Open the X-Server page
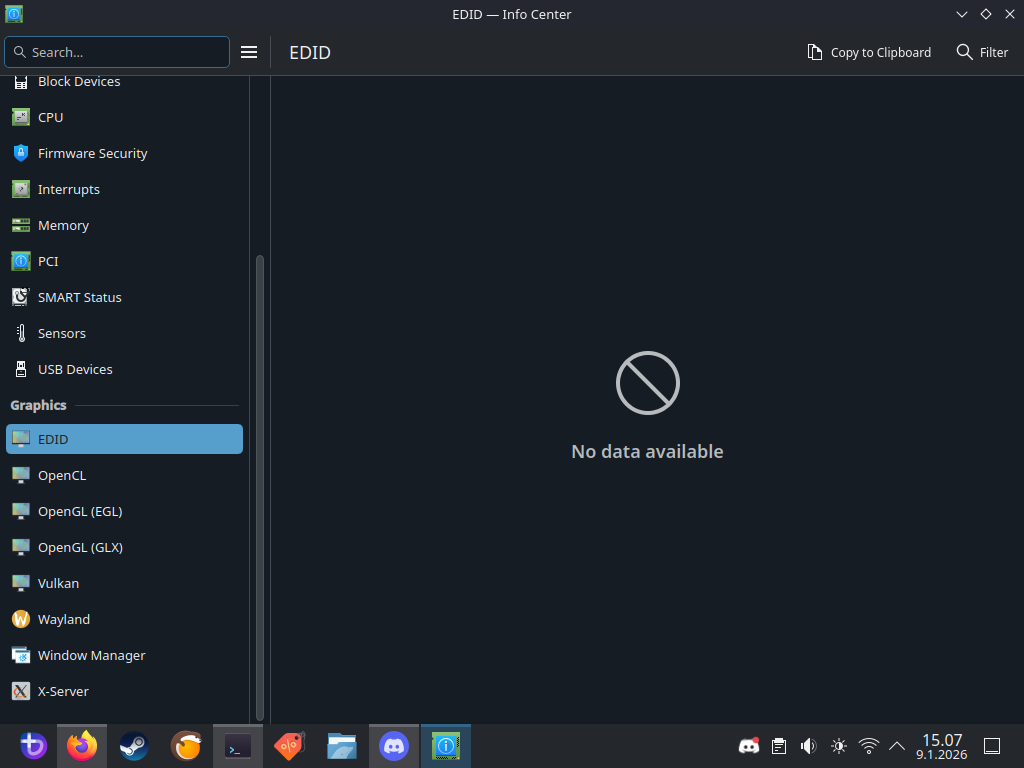Image resolution: width=1024 pixels, height=768 pixels. click(x=124, y=691)
